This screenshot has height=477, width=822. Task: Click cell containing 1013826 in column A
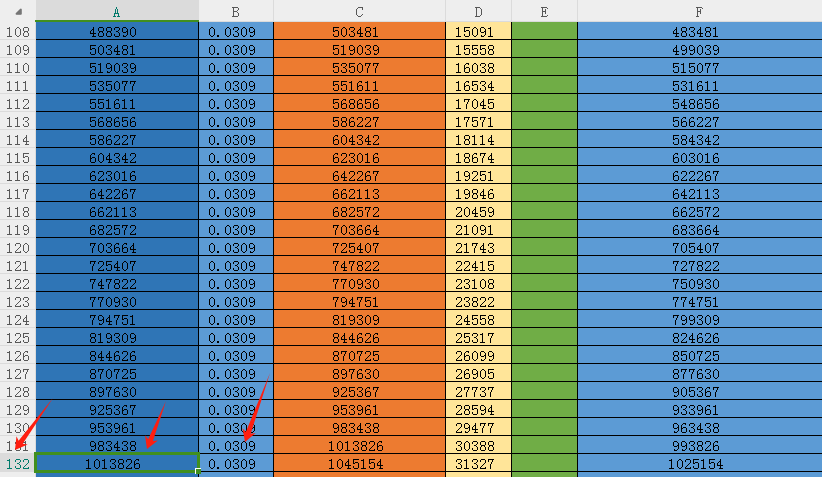point(117,464)
